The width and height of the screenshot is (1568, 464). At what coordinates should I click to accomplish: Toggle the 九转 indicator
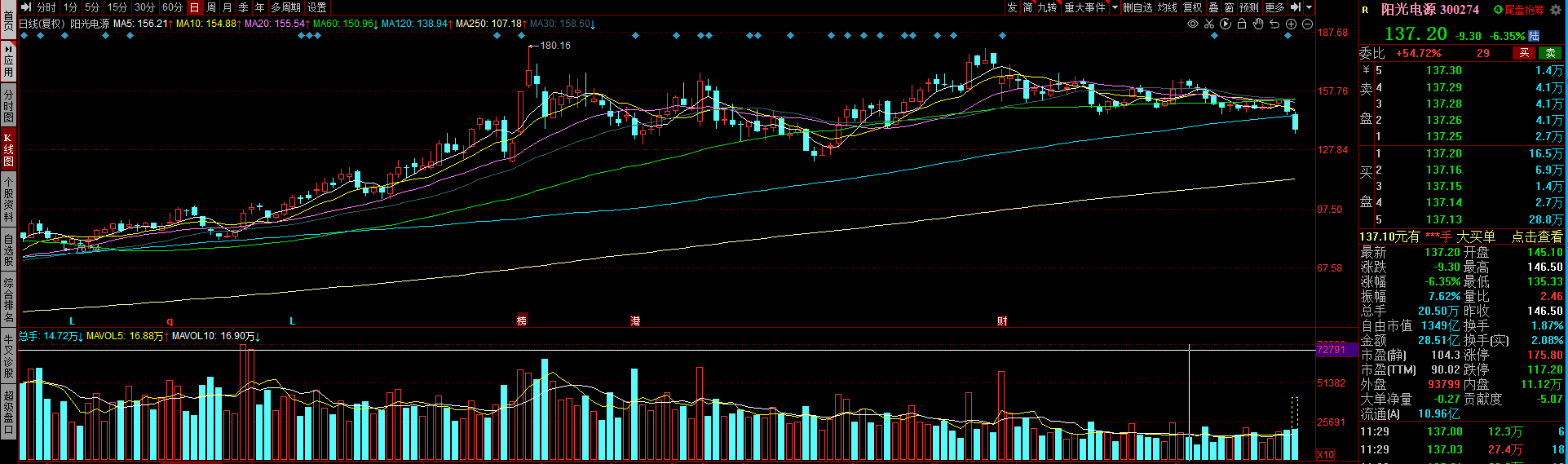pos(1047,7)
